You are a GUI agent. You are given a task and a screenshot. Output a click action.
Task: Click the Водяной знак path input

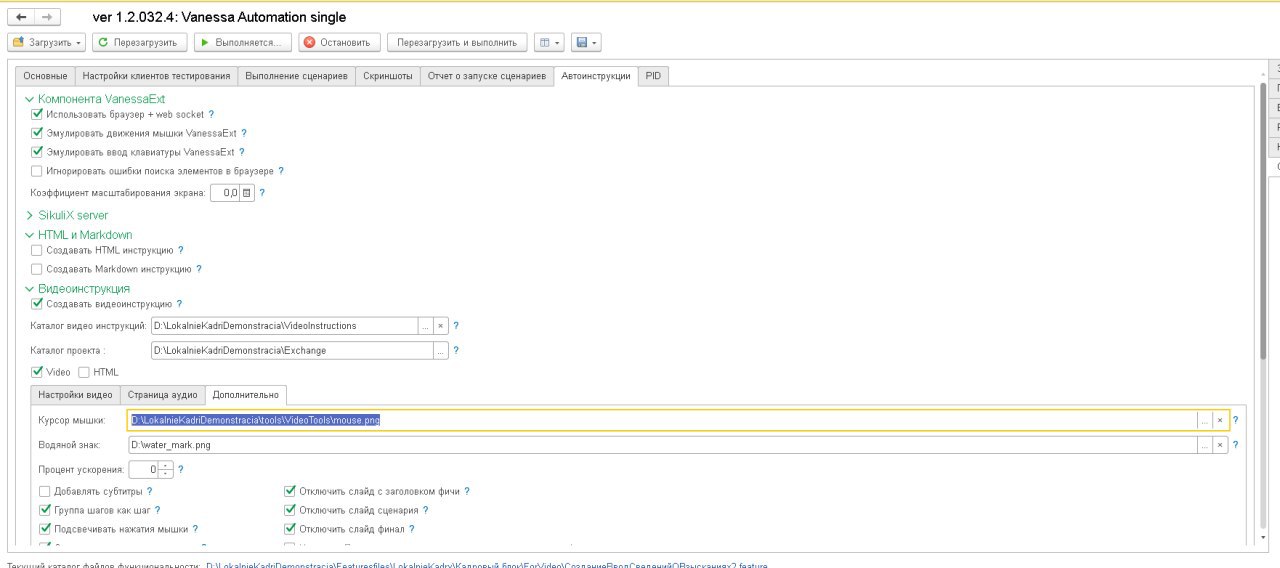coord(663,445)
